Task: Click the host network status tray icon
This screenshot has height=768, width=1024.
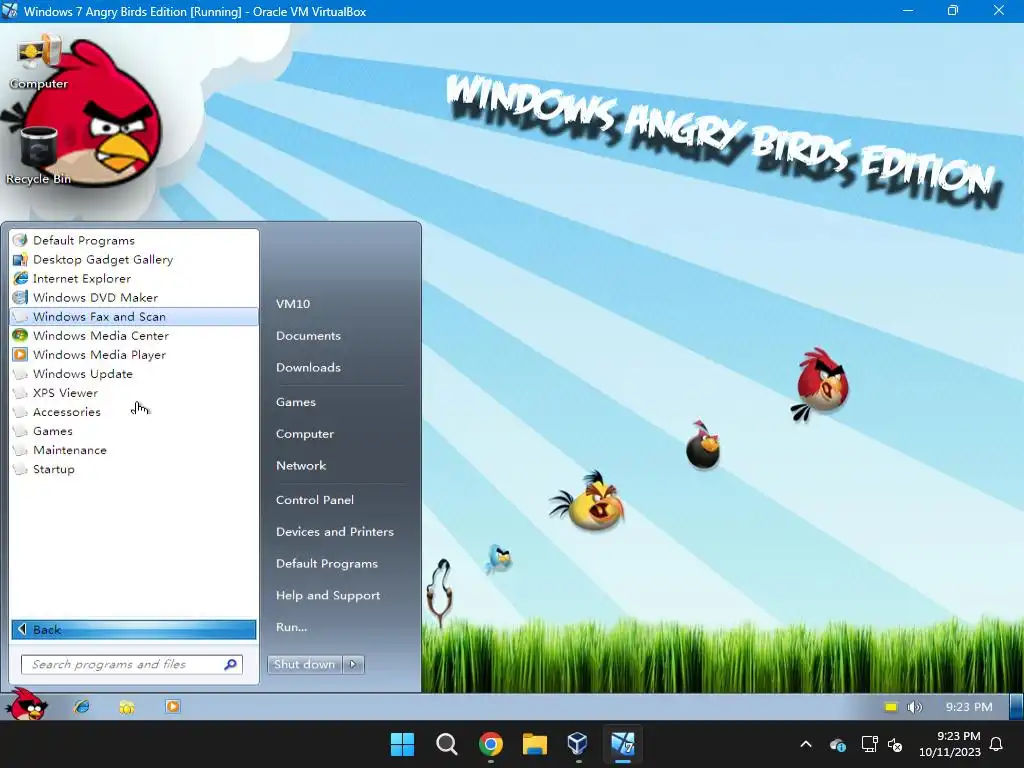Action: 869,744
